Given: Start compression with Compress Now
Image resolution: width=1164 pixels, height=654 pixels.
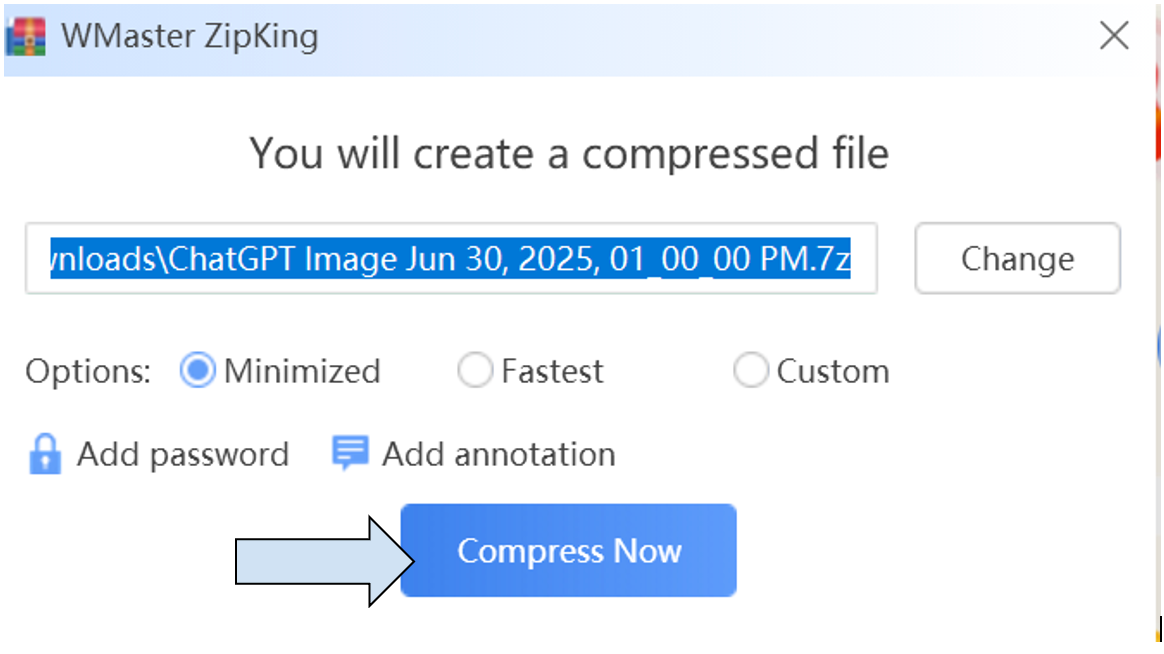Looking at the screenshot, I should coord(568,551).
